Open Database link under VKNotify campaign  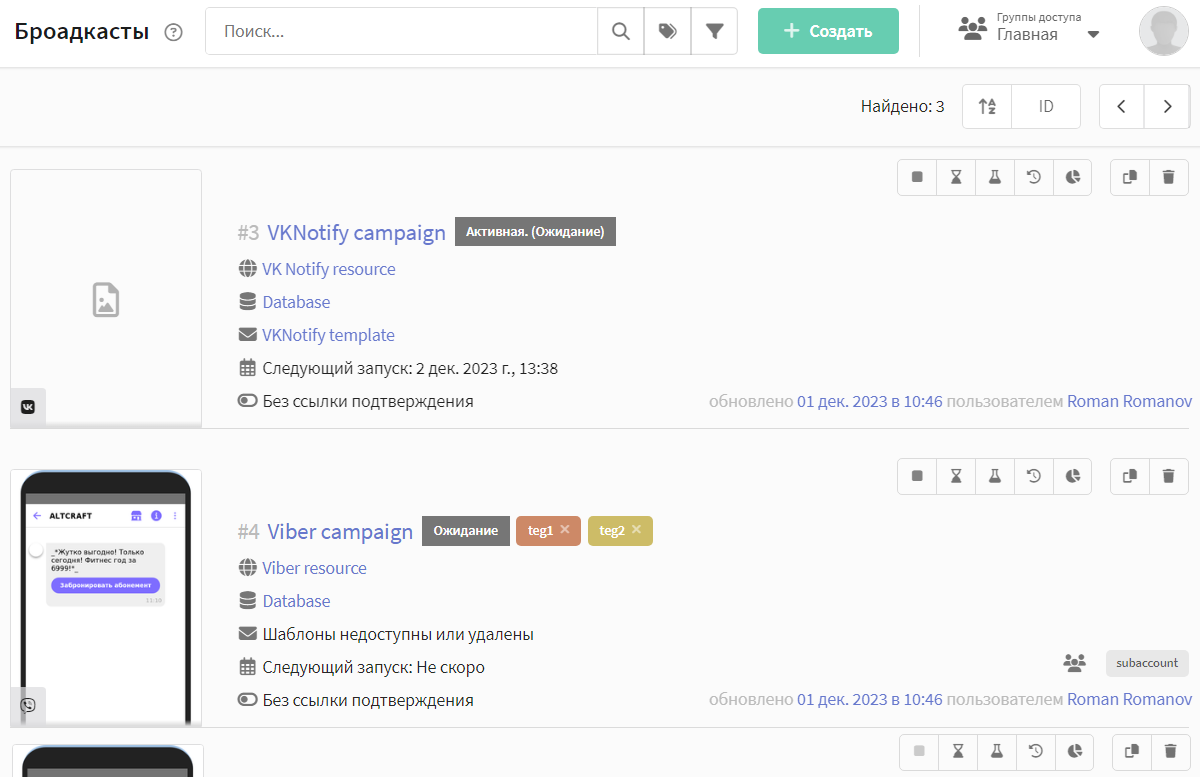point(296,302)
